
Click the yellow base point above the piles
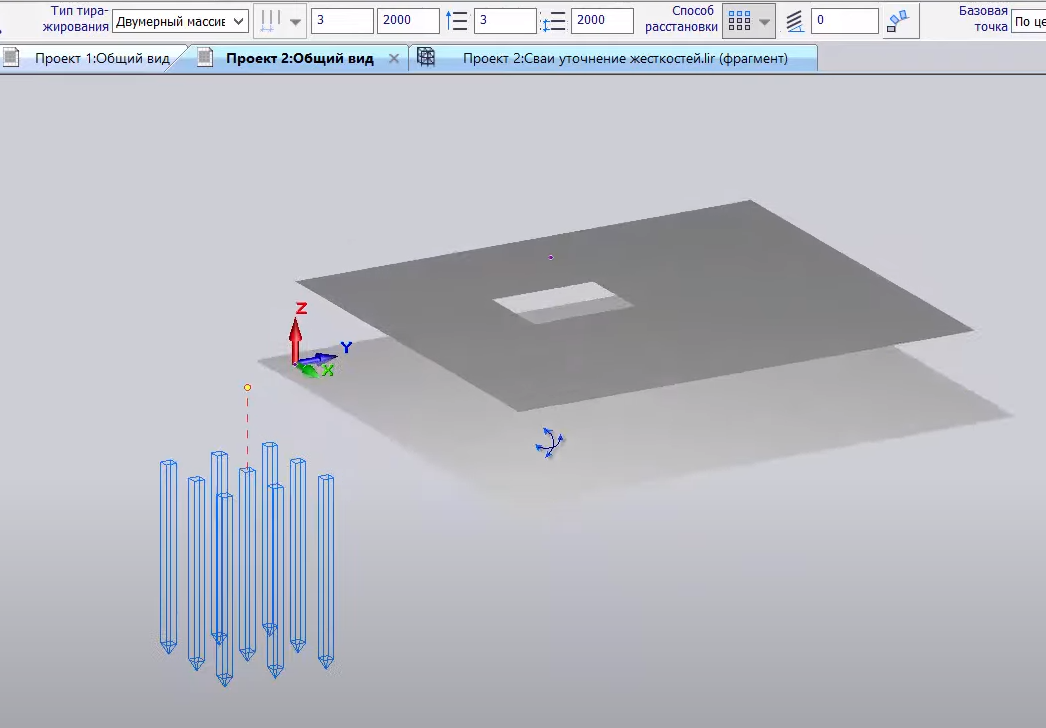point(248,387)
